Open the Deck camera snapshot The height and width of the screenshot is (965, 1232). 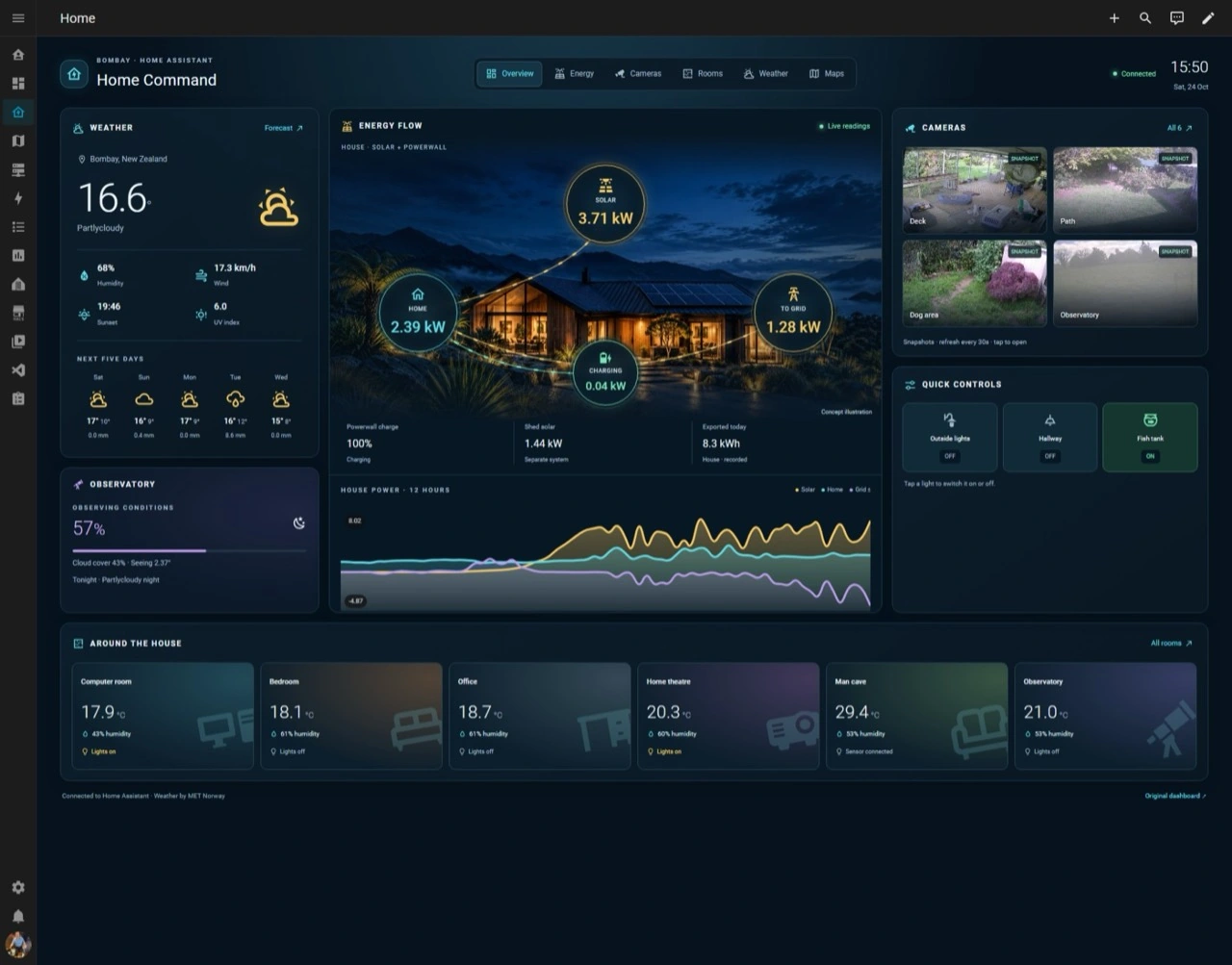pos(974,190)
